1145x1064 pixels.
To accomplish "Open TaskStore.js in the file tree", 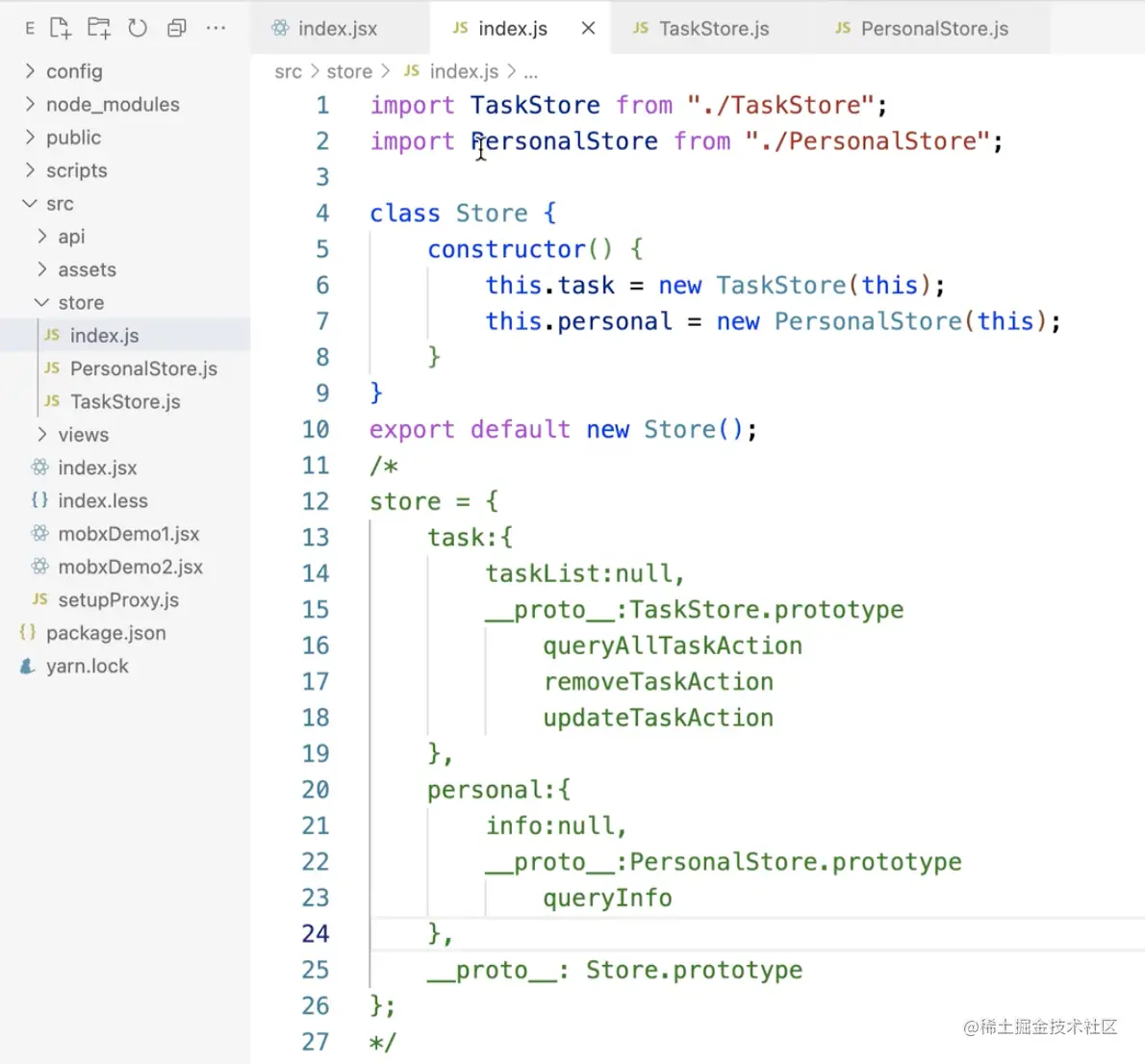I will click(x=125, y=402).
